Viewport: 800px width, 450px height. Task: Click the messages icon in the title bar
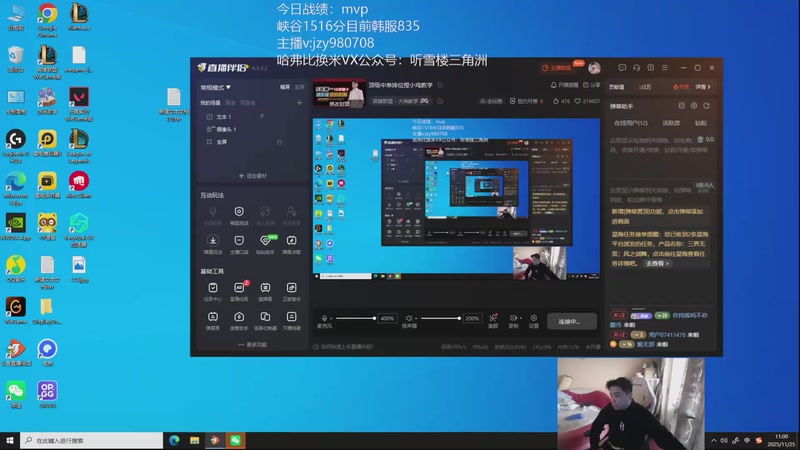pyautogui.click(x=622, y=67)
